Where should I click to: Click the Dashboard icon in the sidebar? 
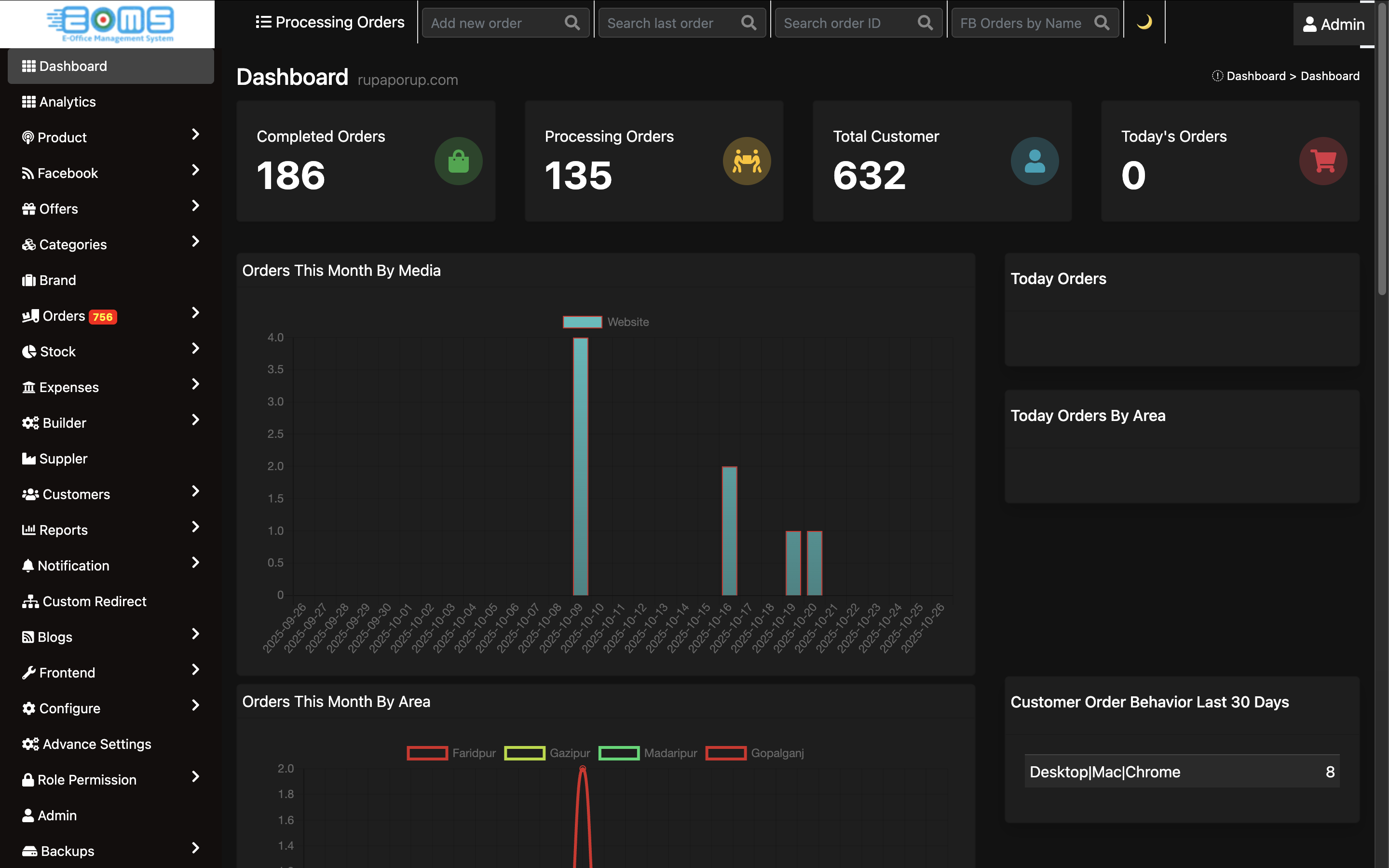pos(29,66)
